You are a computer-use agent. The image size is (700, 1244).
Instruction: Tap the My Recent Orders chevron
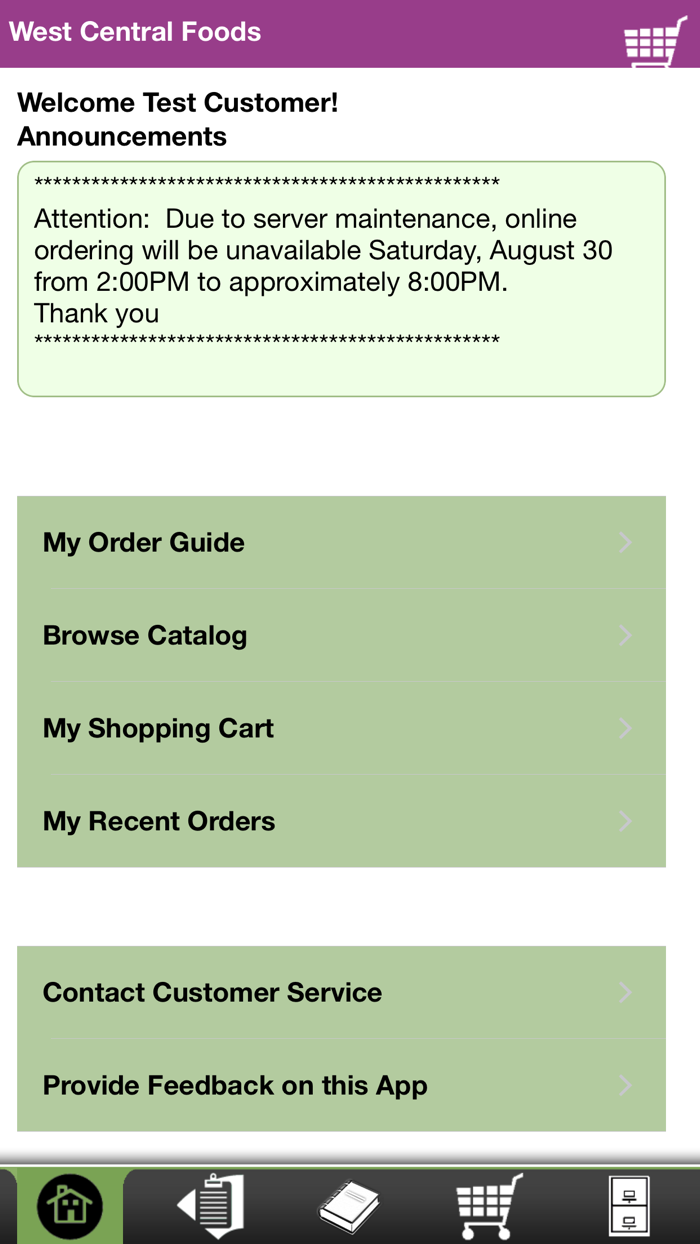tap(626, 821)
